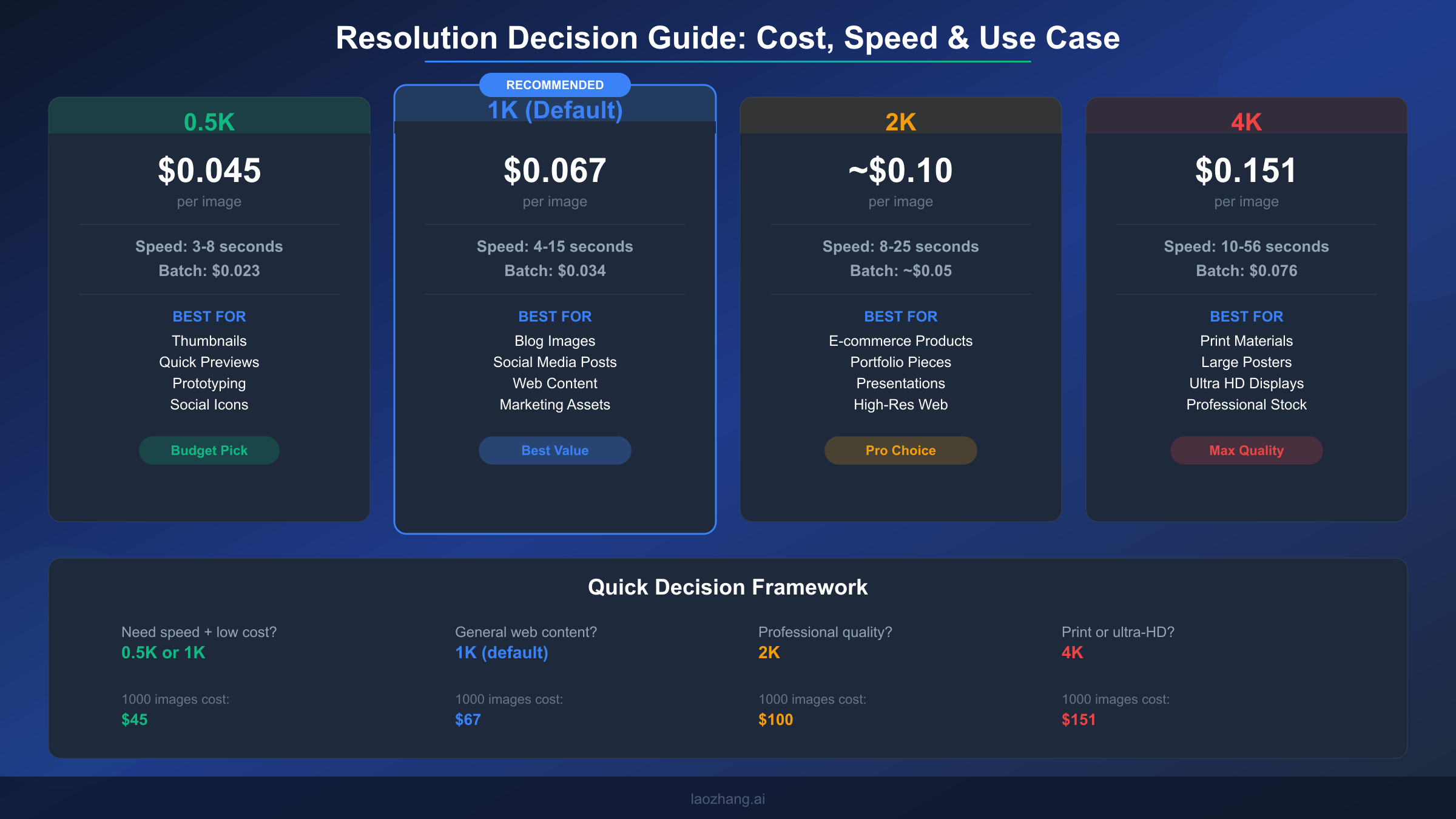Click the Max Quality badge

[1245, 450]
